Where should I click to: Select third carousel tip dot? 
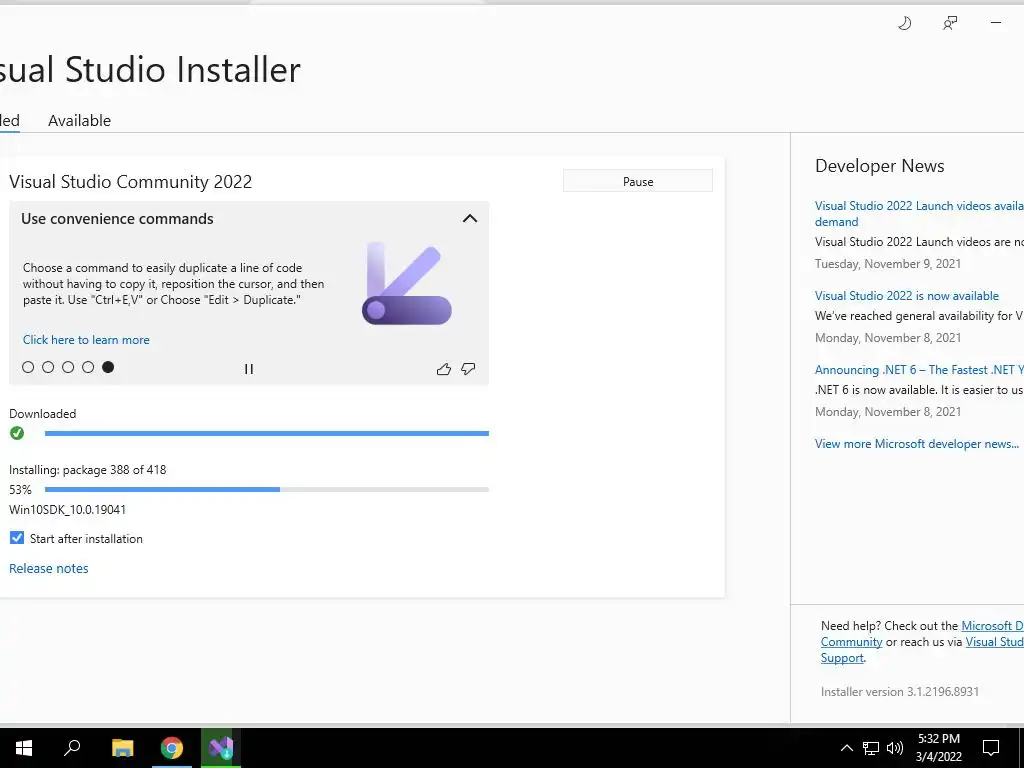68,367
